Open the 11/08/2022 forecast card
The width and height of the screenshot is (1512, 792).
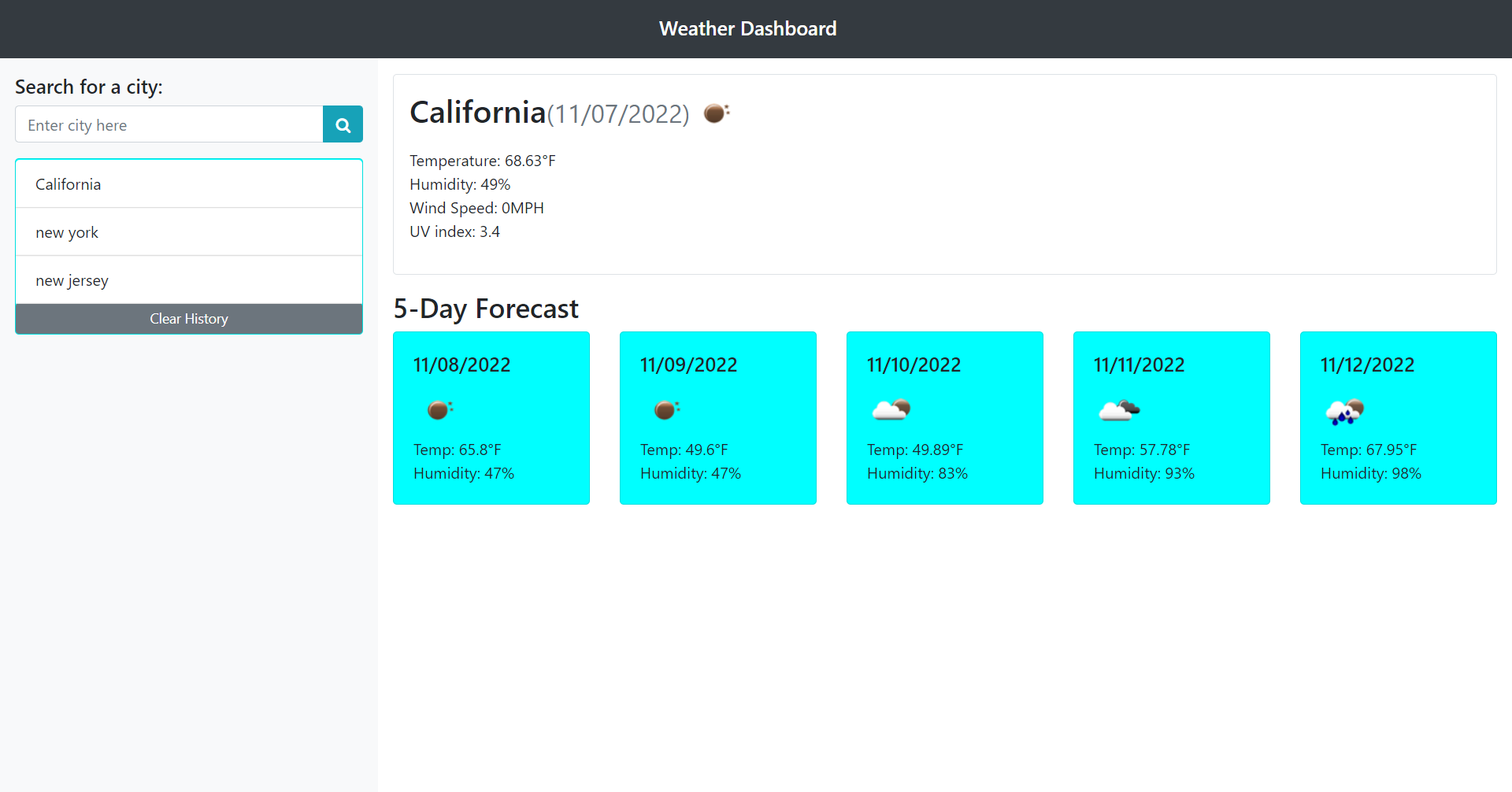(491, 418)
